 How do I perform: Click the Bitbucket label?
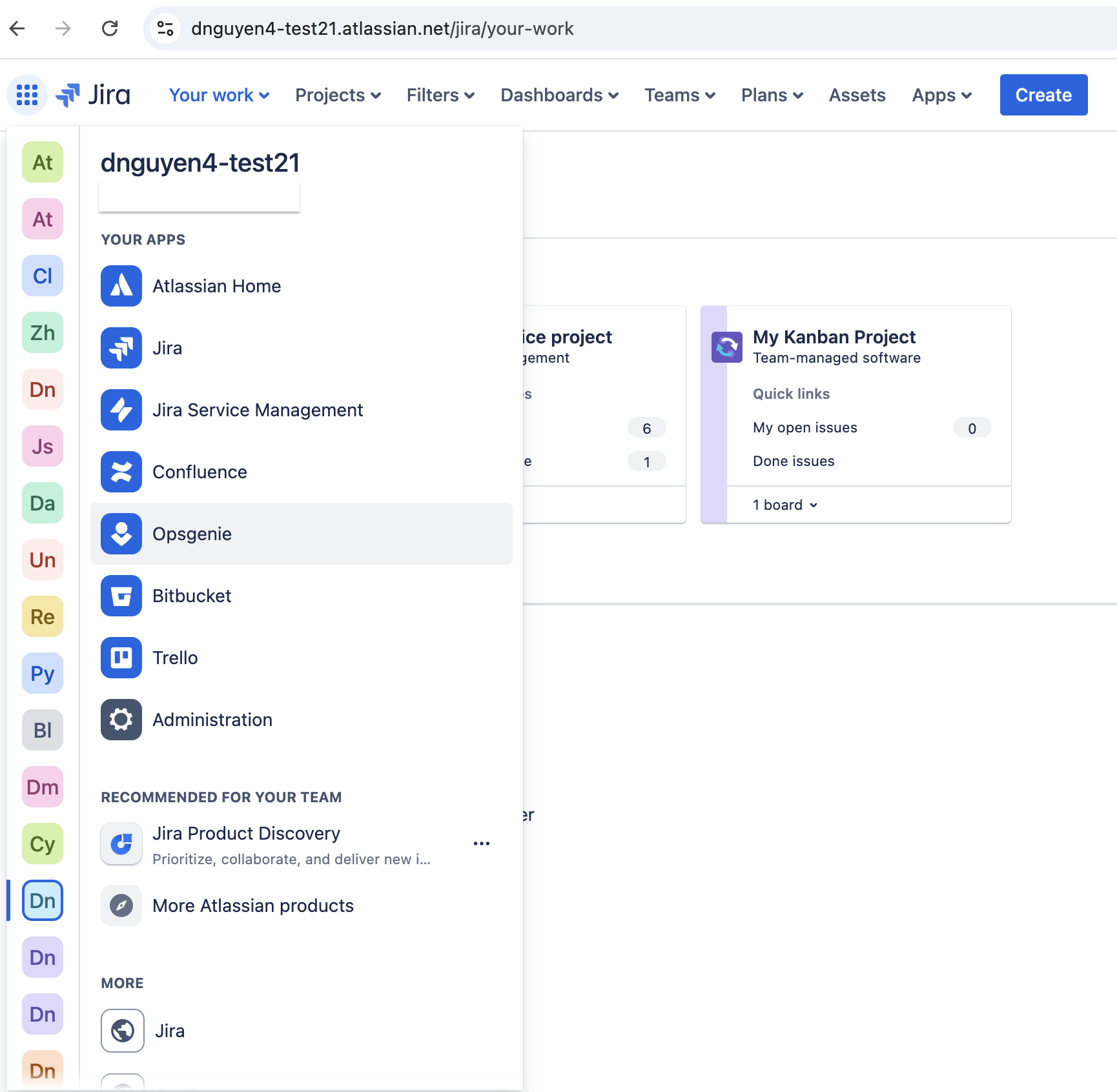(192, 596)
